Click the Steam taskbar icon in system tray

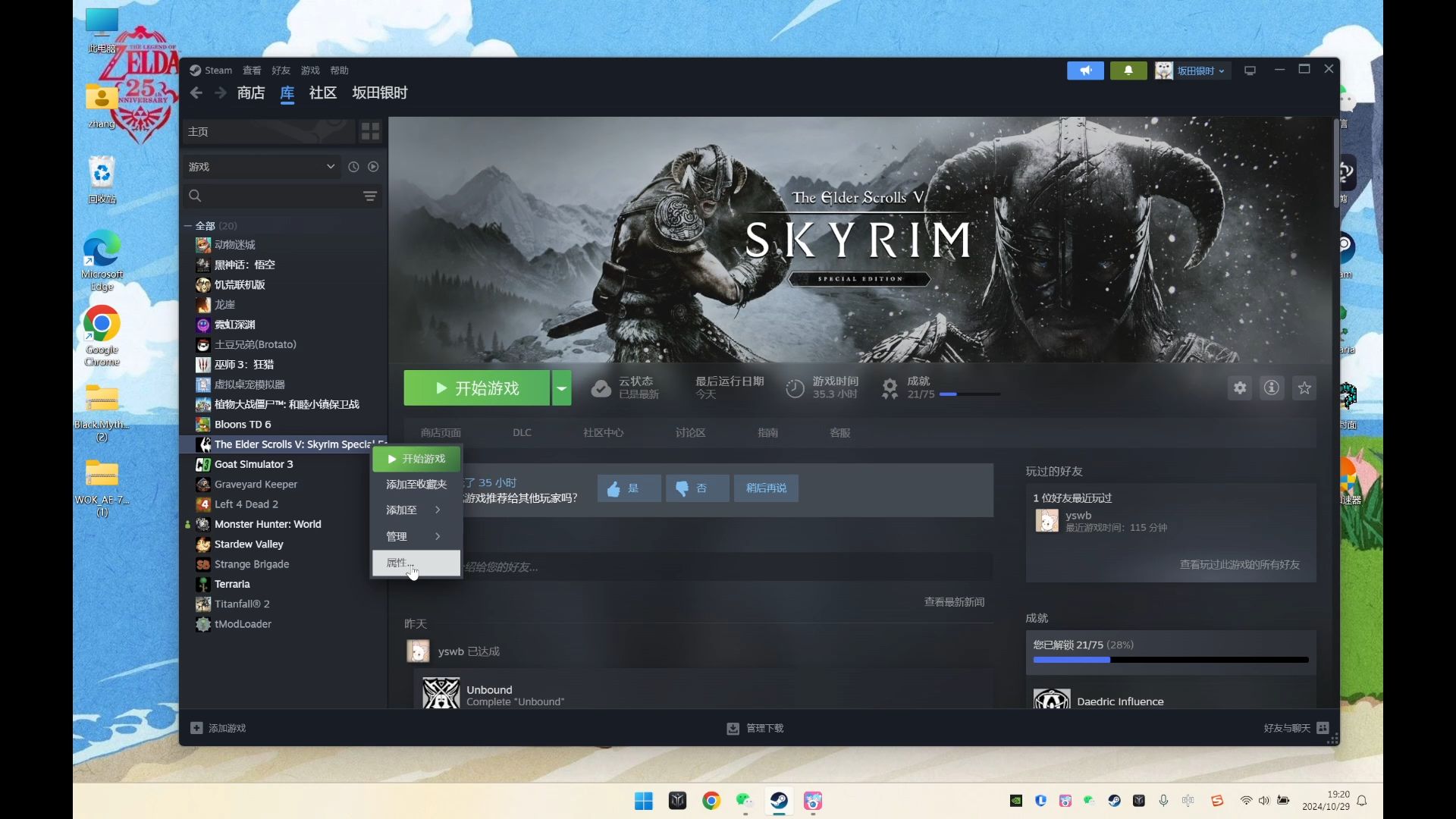tap(1113, 800)
